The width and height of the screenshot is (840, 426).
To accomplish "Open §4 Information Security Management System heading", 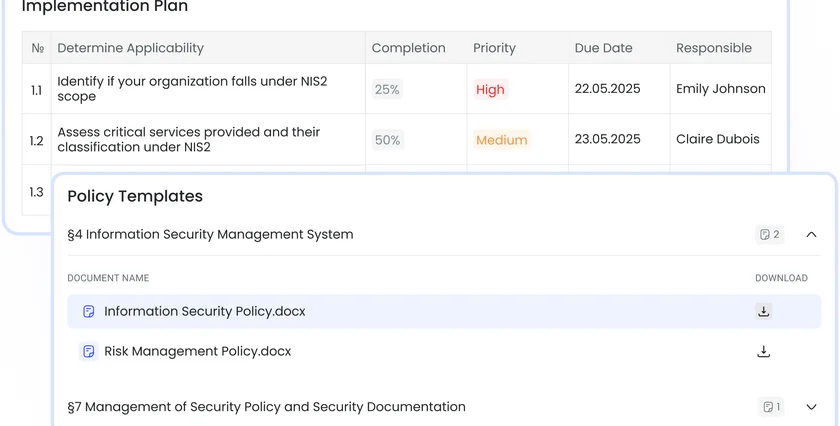I will click(x=210, y=235).
